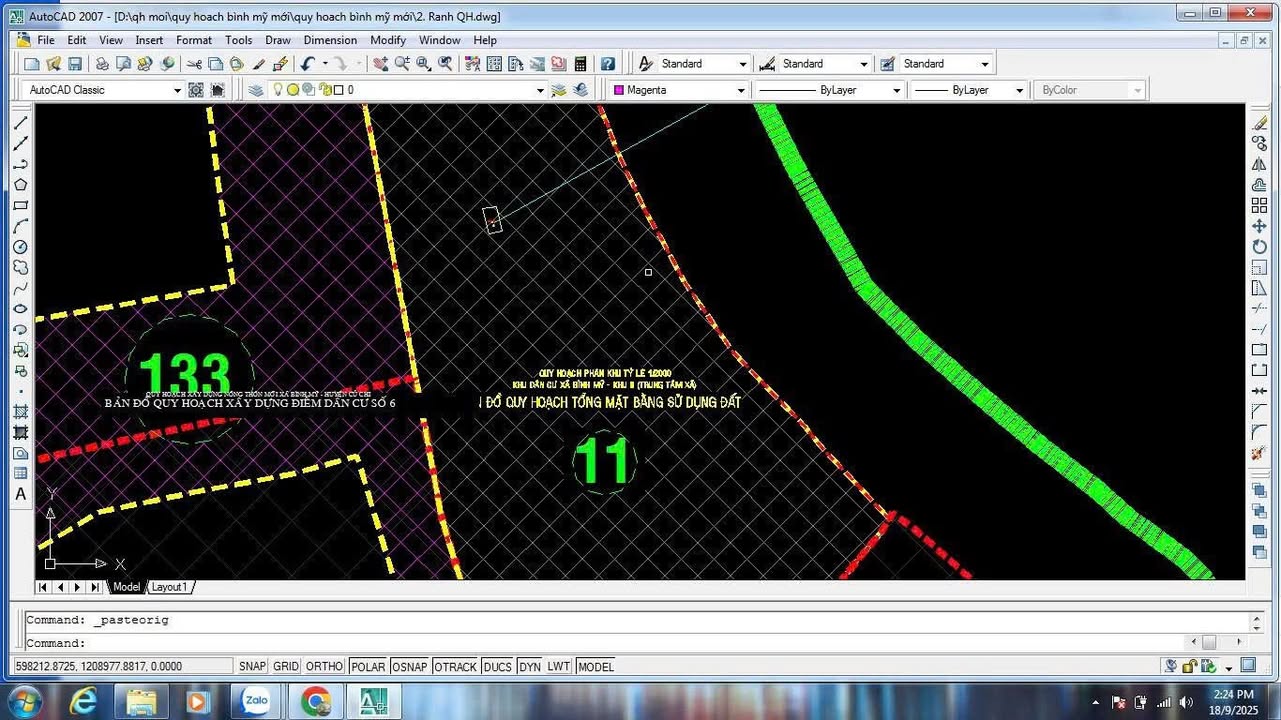Expand the layer list dropdown

point(540,90)
